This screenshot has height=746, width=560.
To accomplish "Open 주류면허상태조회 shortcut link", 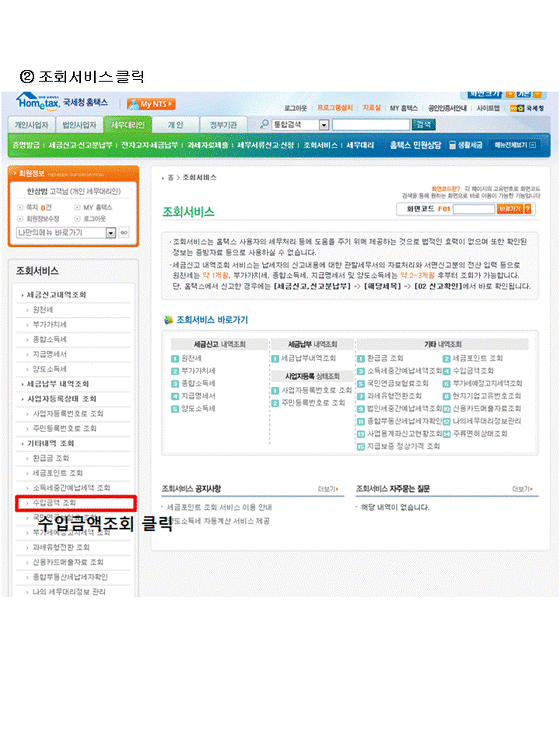I will [x=480, y=433].
